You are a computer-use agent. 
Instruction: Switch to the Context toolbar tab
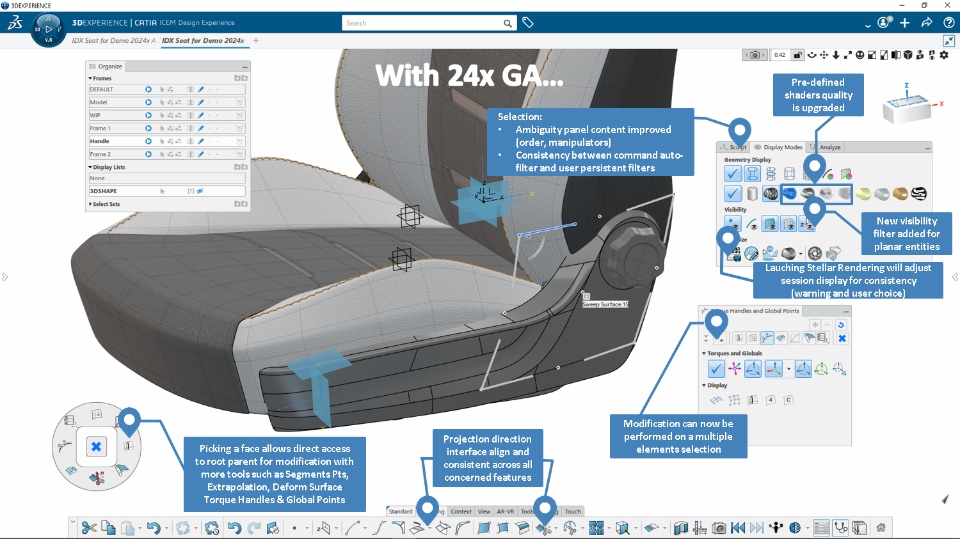(461, 511)
